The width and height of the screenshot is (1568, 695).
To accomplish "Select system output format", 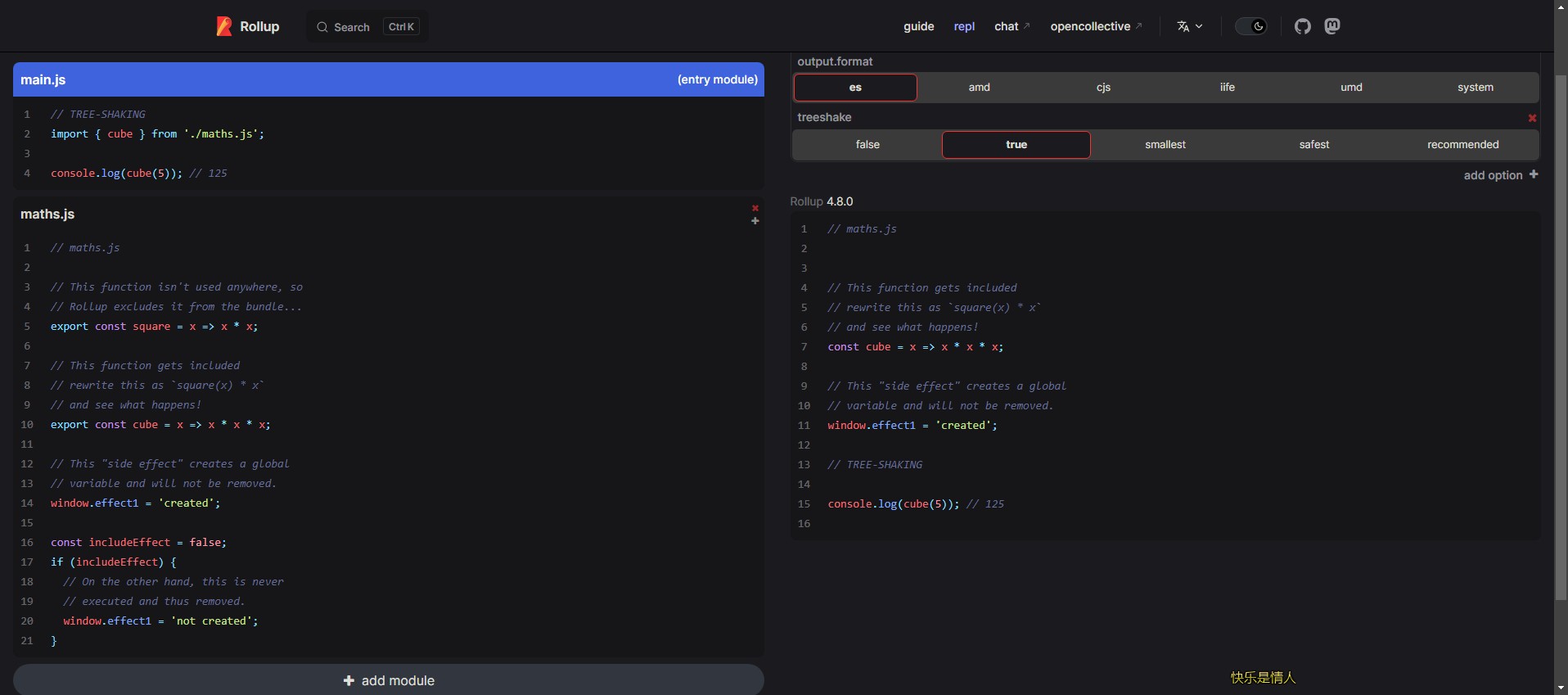I will 1476,88.
